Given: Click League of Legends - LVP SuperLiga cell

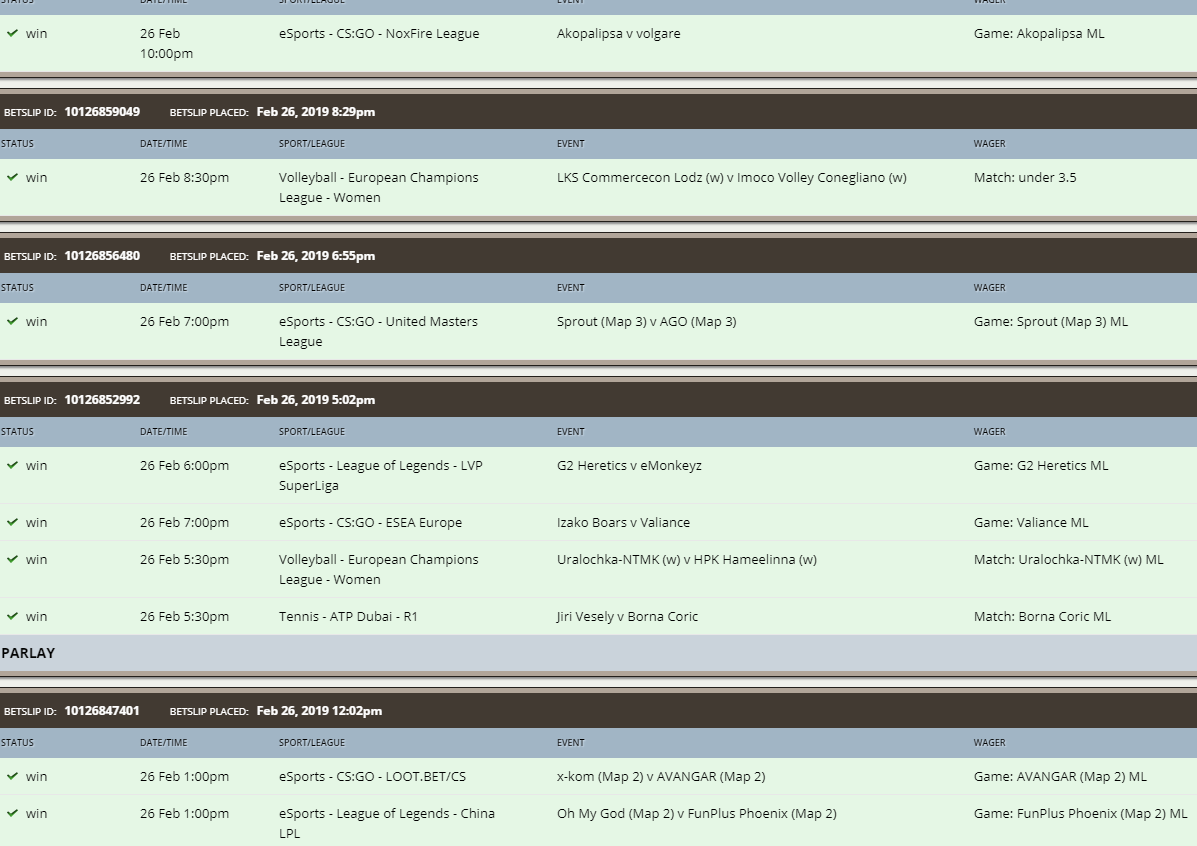Looking at the screenshot, I should (x=380, y=475).
